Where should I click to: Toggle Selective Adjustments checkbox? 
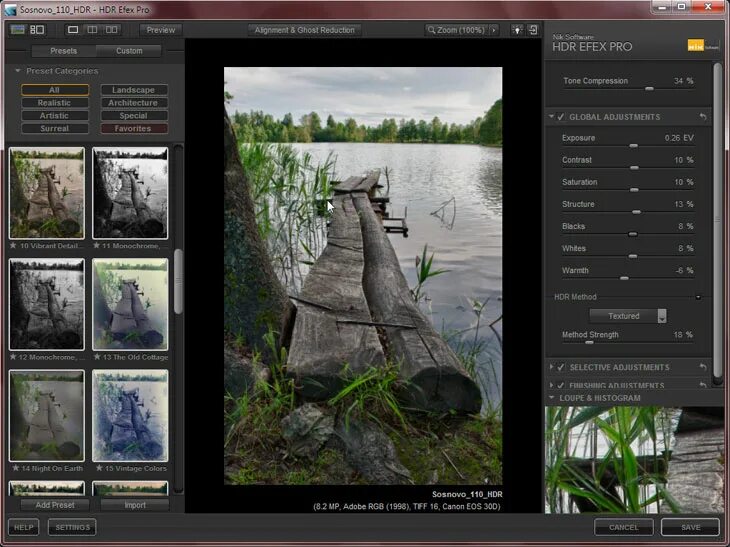561,367
